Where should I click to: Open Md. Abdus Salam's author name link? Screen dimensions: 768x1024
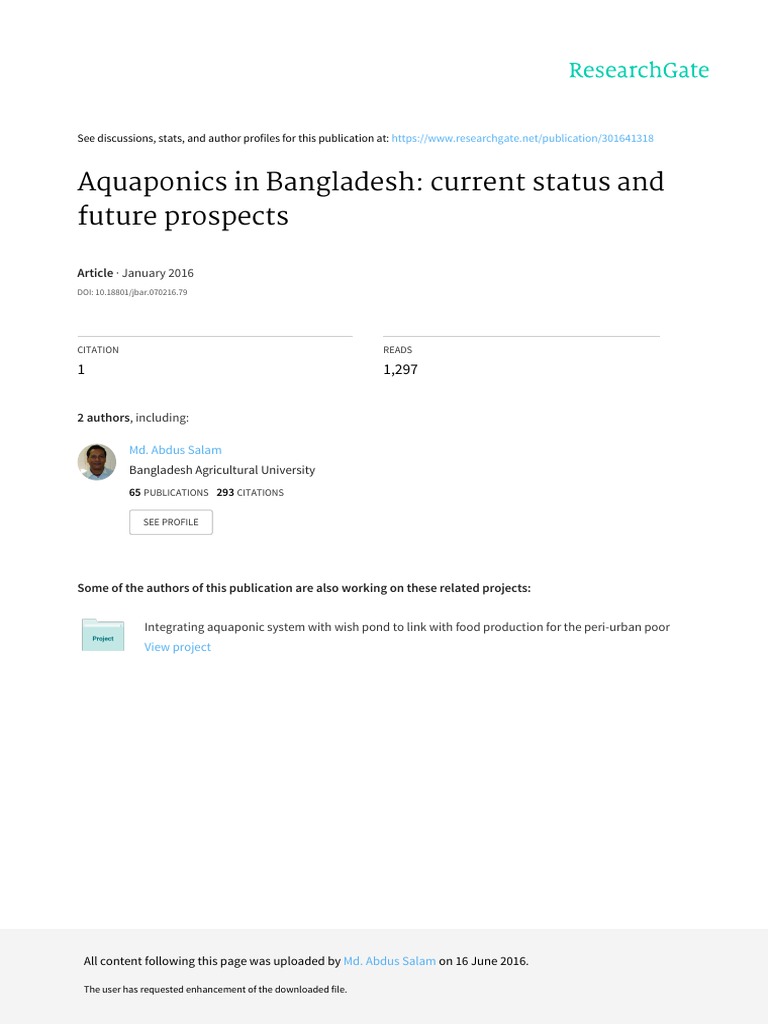pyautogui.click(x=175, y=450)
